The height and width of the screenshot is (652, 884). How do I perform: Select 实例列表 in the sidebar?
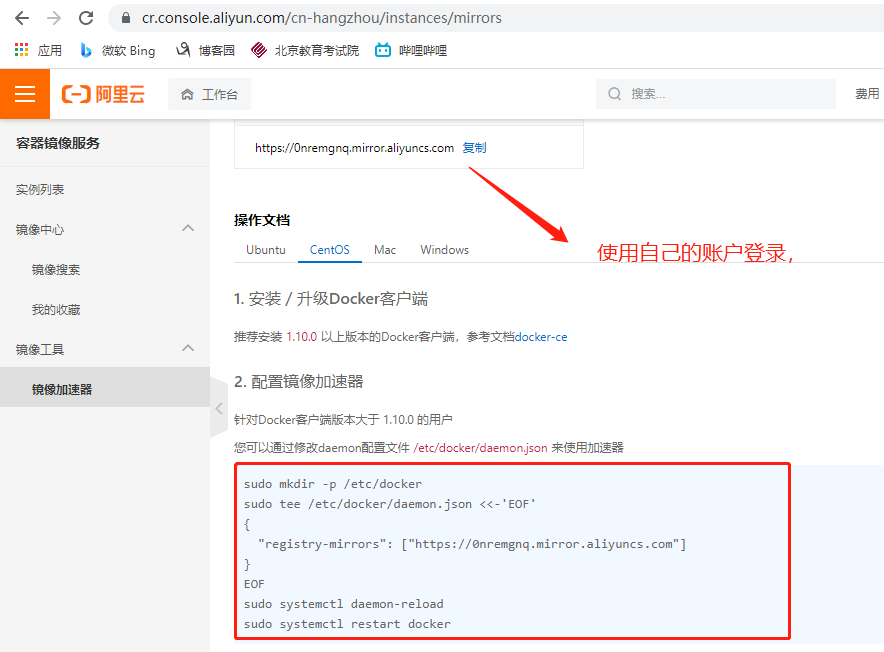click(40, 190)
